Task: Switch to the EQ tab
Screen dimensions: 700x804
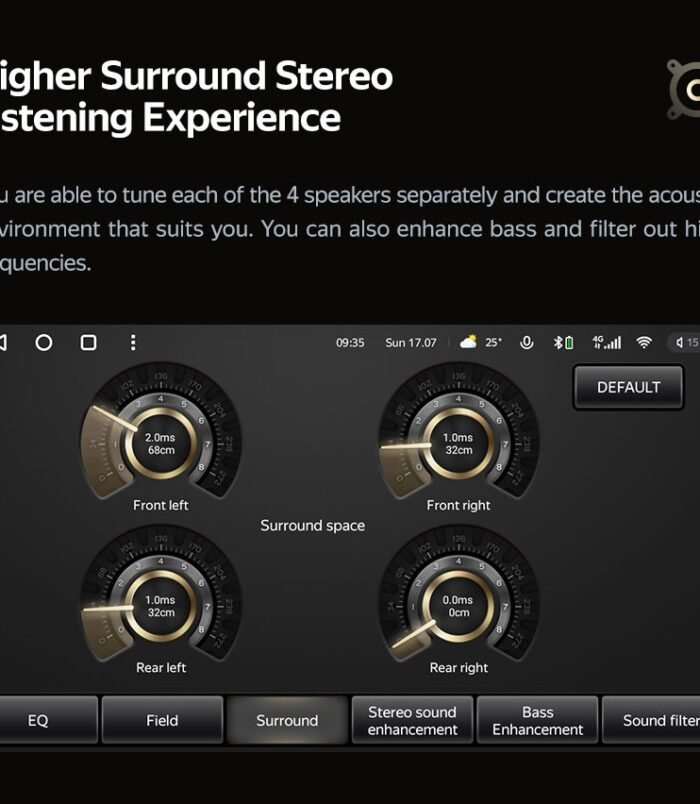Action: click(x=40, y=720)
